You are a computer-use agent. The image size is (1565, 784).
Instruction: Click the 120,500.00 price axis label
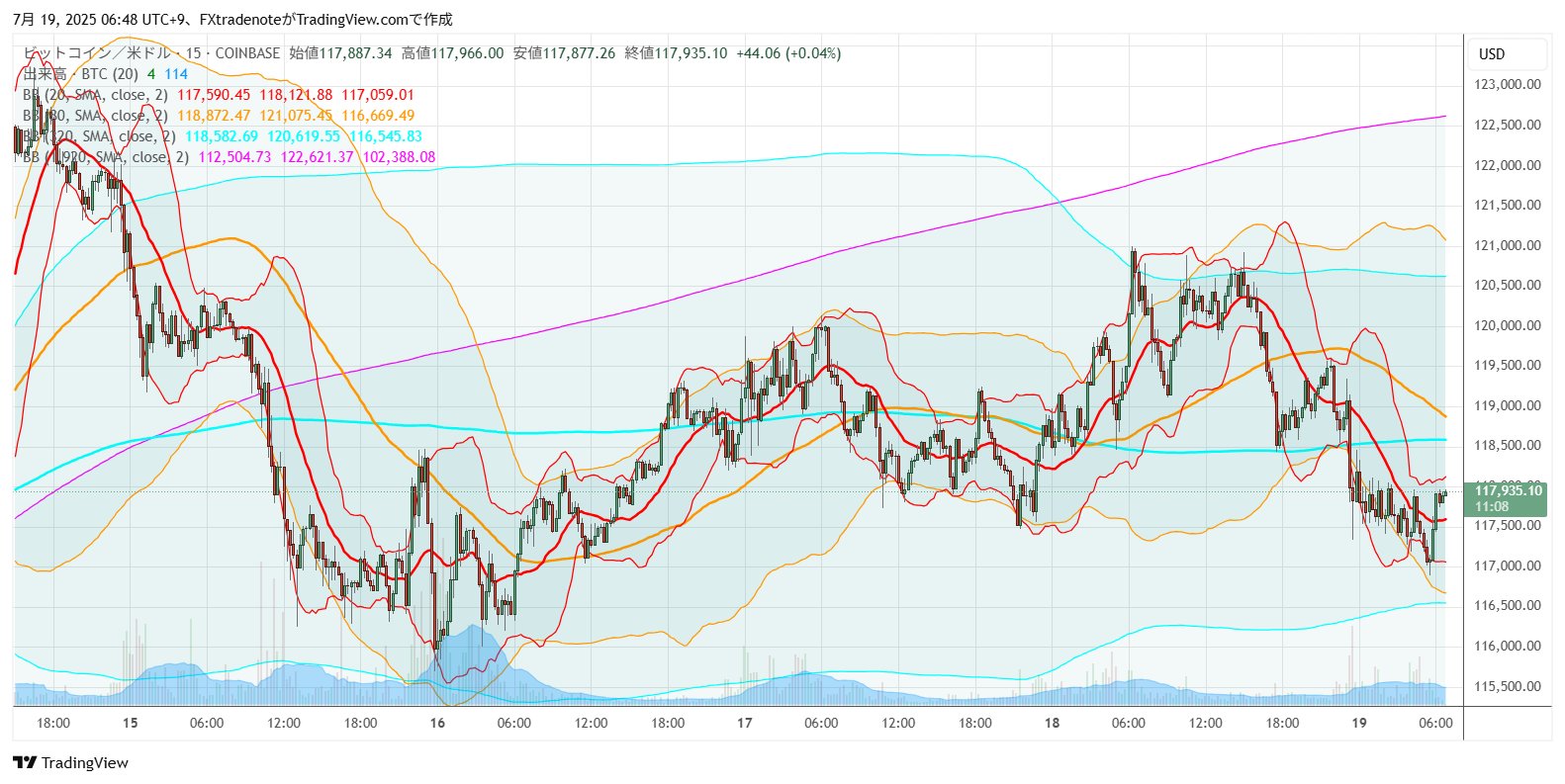[x=1508, y=285]
